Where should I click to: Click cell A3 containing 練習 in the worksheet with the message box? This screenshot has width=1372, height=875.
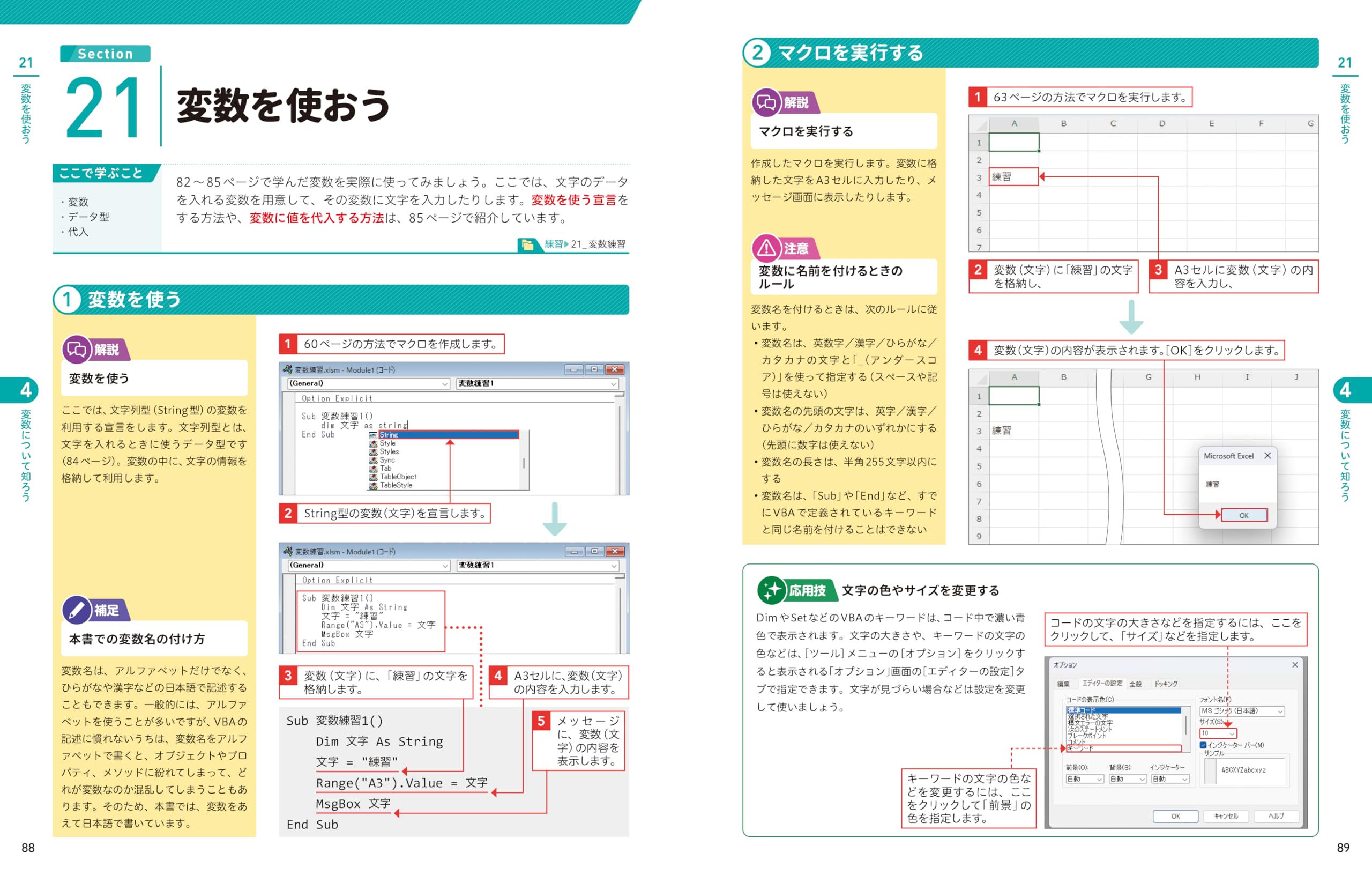1013,431
